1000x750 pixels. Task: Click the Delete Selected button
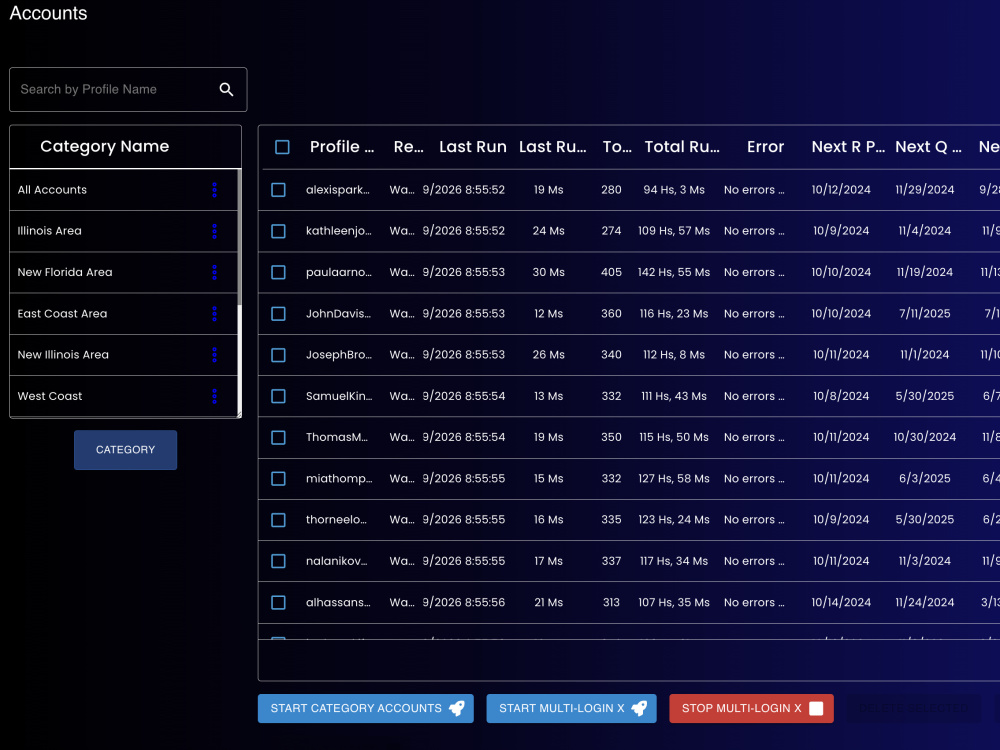pos(913,709)
